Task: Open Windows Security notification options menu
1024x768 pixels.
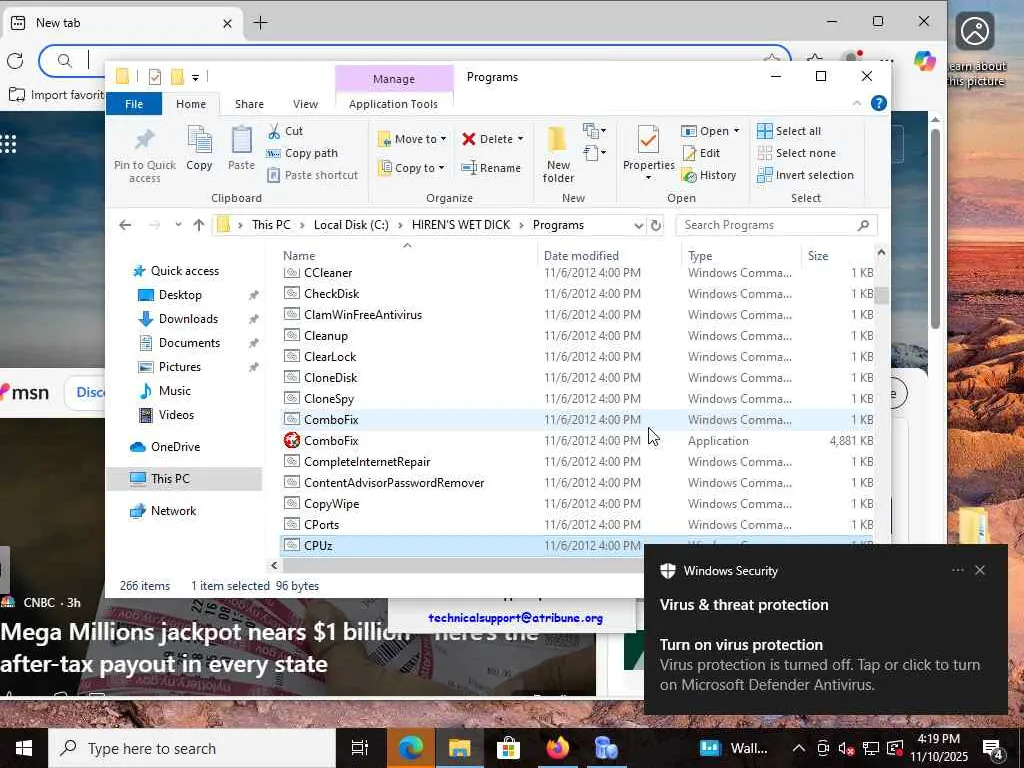Action: (x=957, y=570)
